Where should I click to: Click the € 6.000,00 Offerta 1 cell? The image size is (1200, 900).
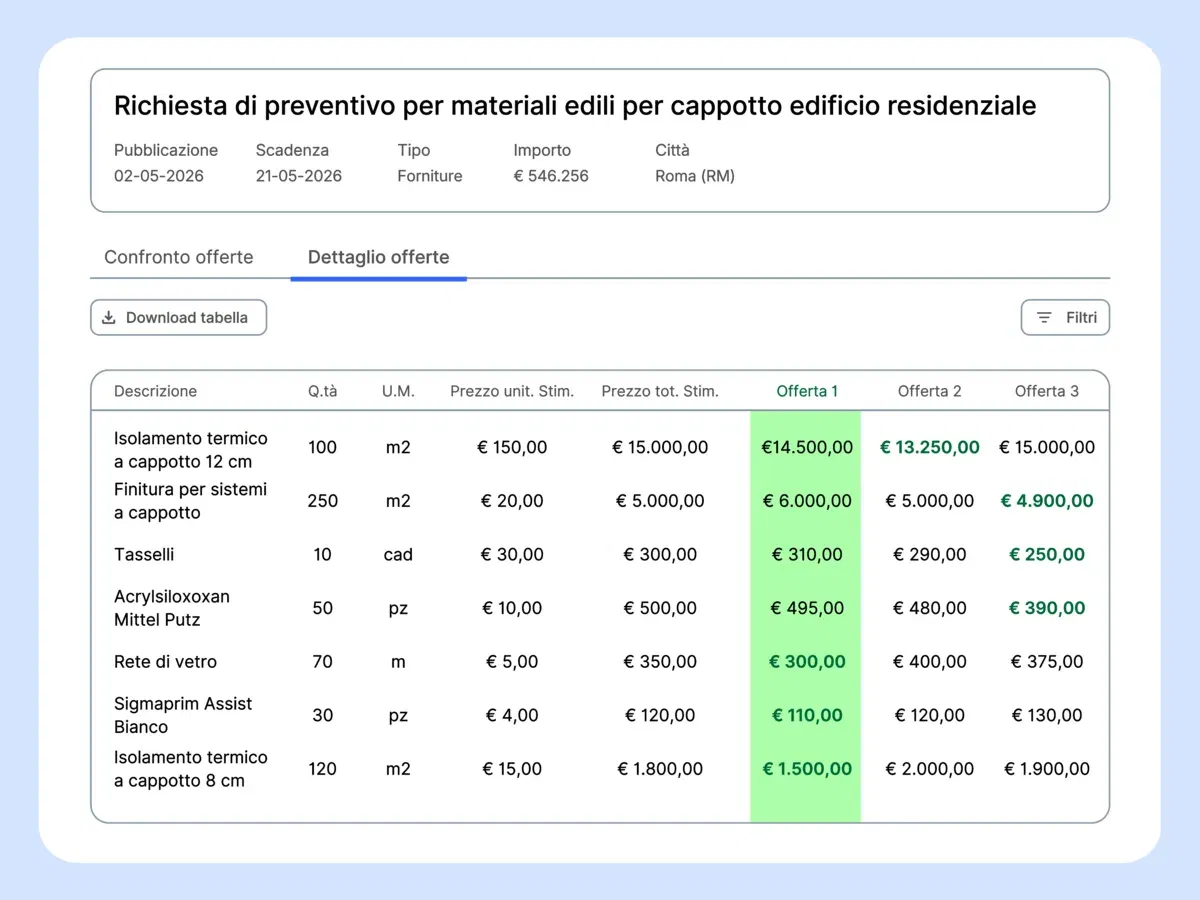tap(807, 501)
